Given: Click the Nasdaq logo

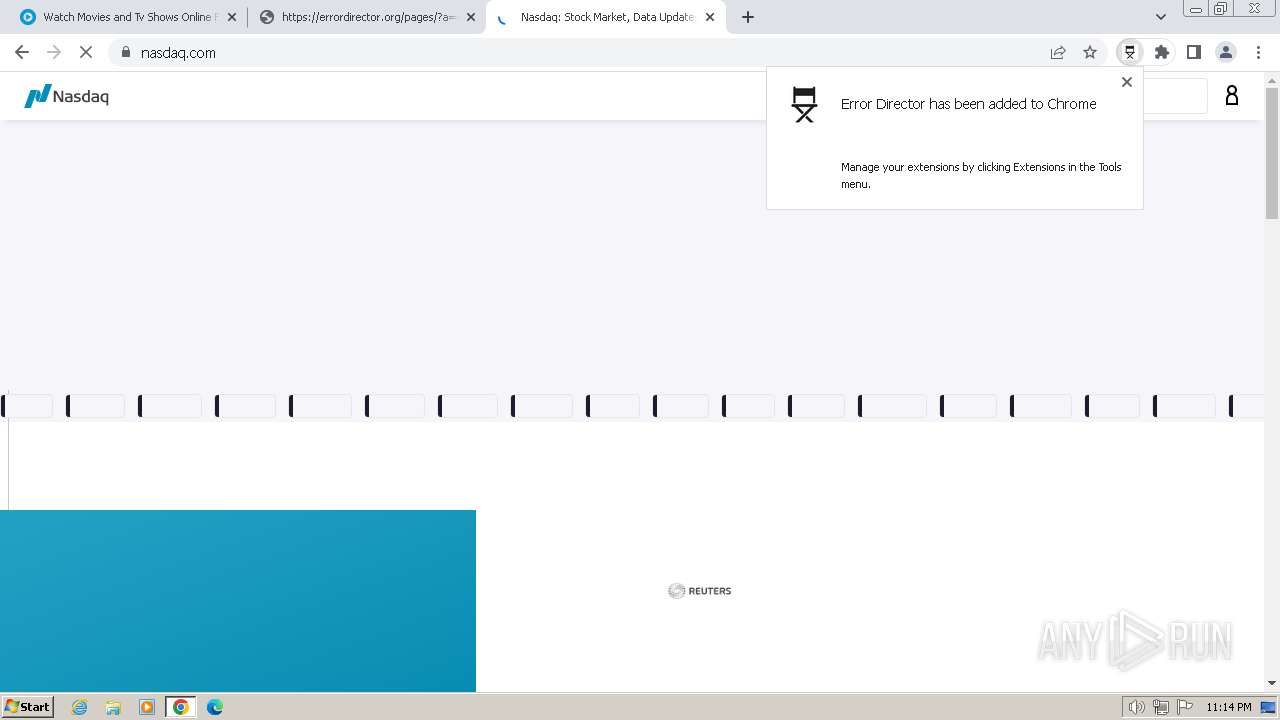Looking at the screenshot, I should (66, 96).
